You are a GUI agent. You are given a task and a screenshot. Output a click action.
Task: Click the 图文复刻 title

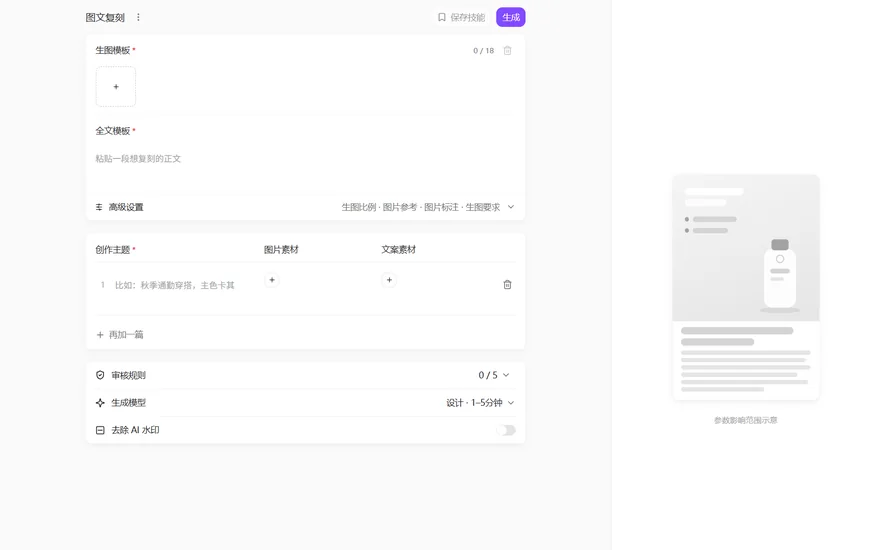click(x=105, y=17)
